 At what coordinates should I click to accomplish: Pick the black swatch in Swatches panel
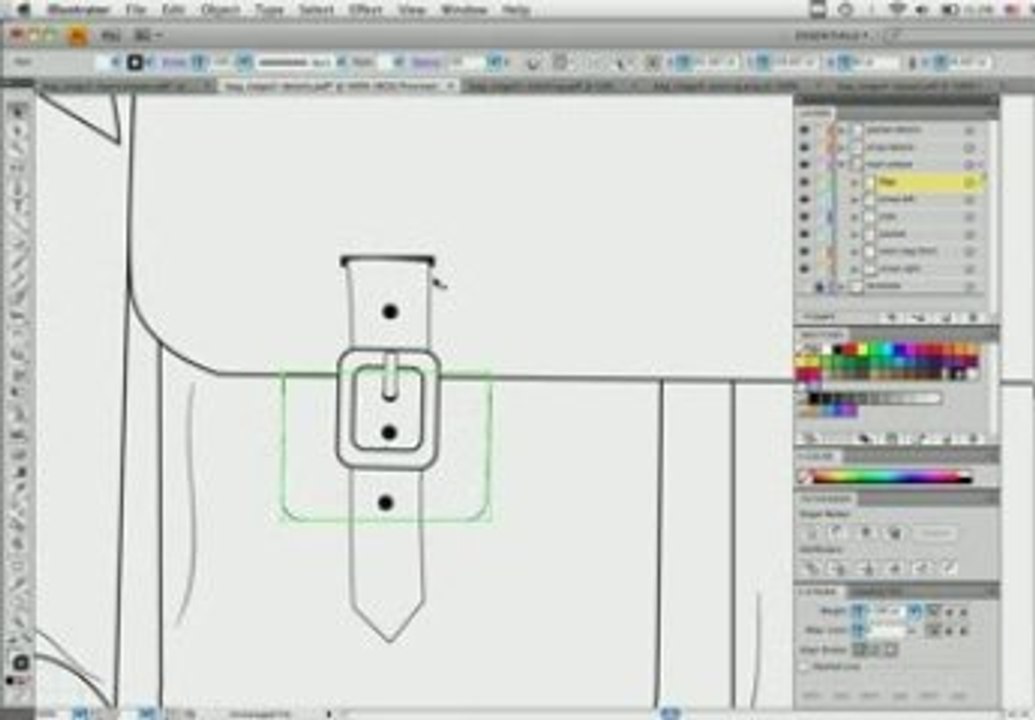point(838,348)
